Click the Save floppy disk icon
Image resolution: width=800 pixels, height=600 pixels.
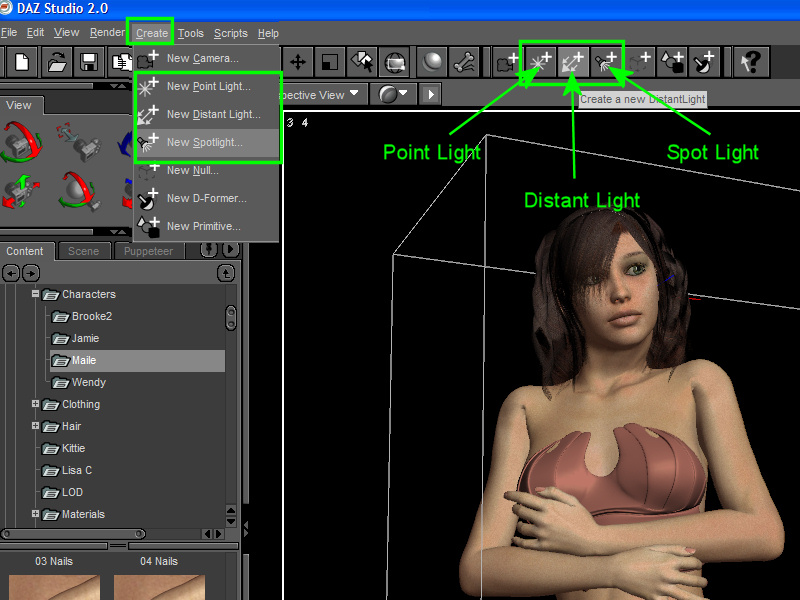point(89,63)
